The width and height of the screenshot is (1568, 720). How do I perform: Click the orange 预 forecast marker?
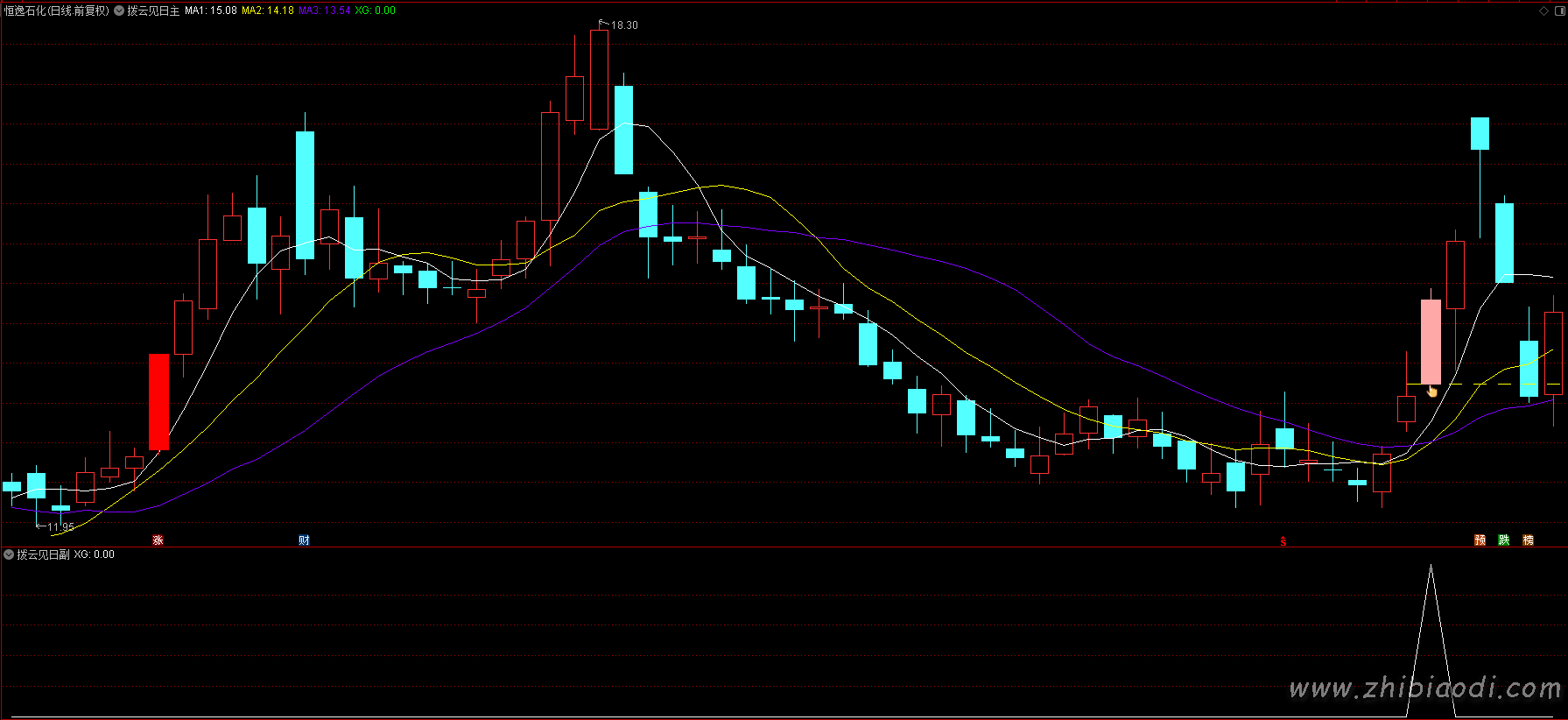click(x=1480, y=540)
